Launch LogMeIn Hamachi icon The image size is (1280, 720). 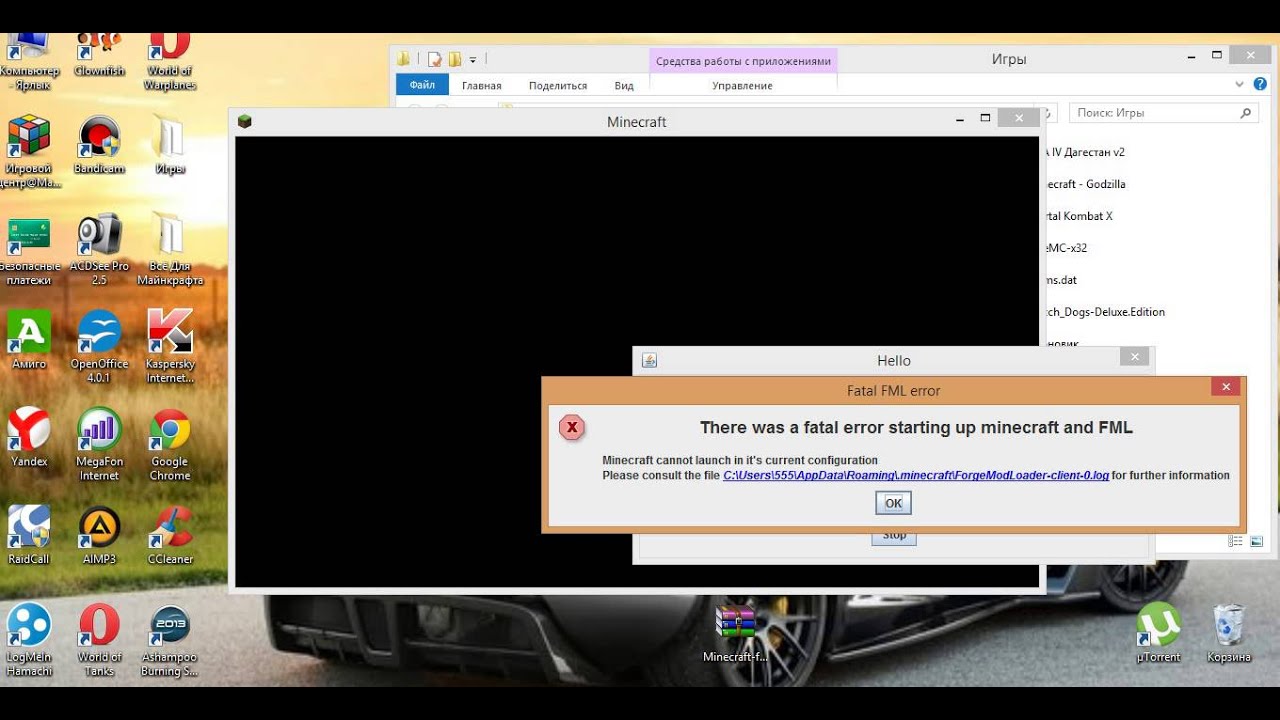[x=29, y=640]
